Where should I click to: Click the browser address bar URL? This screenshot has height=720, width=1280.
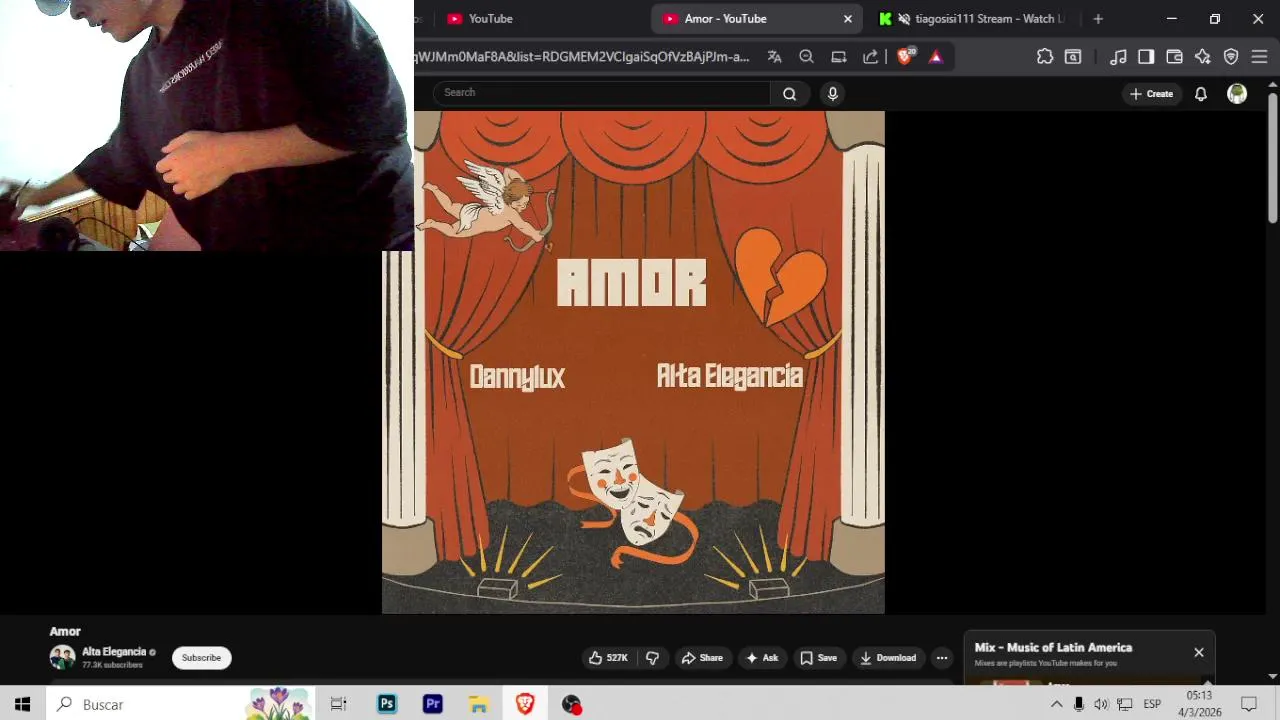582,57
